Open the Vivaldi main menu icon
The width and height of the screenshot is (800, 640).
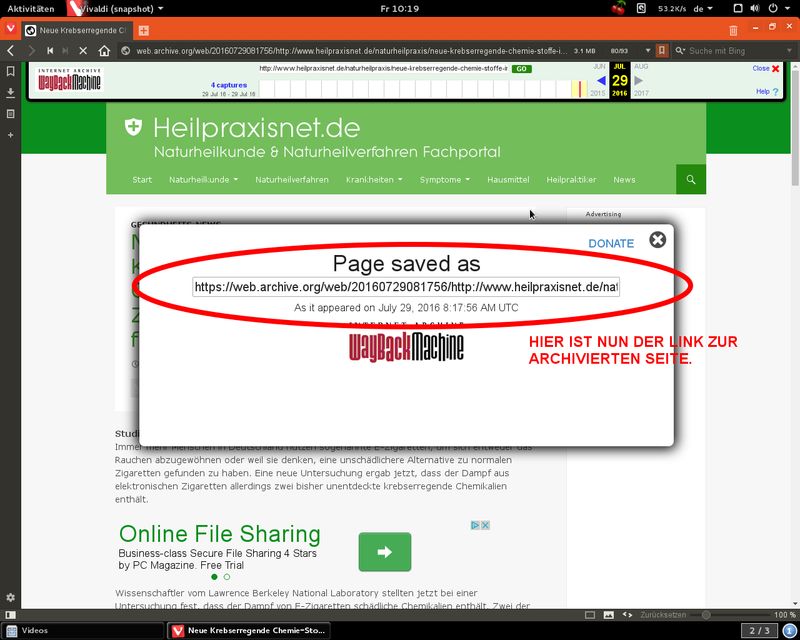(10, 30)
